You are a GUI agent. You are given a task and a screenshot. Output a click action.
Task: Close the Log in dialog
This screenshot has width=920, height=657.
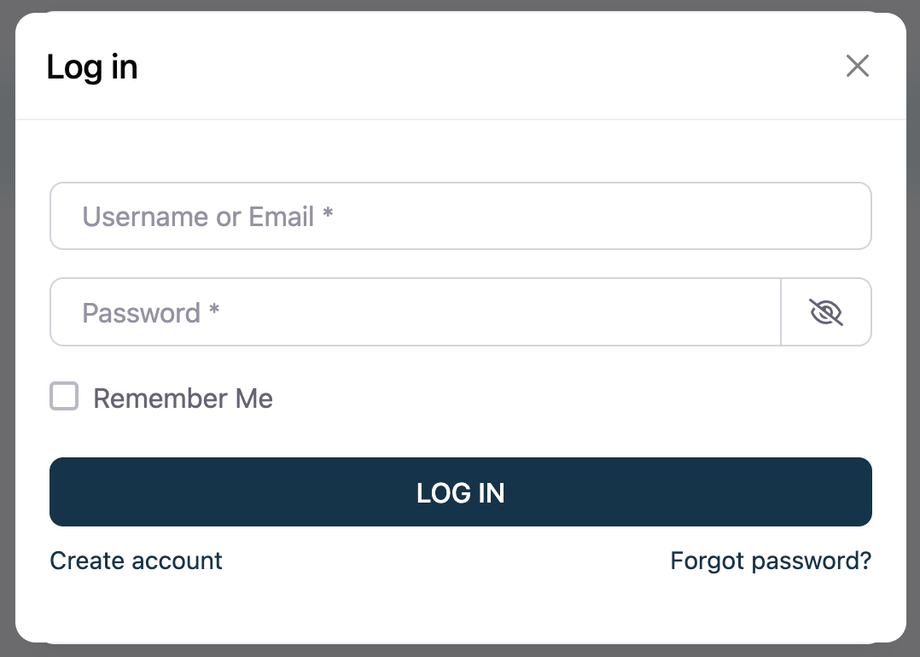pyautogui.click(x=857, y=66)
